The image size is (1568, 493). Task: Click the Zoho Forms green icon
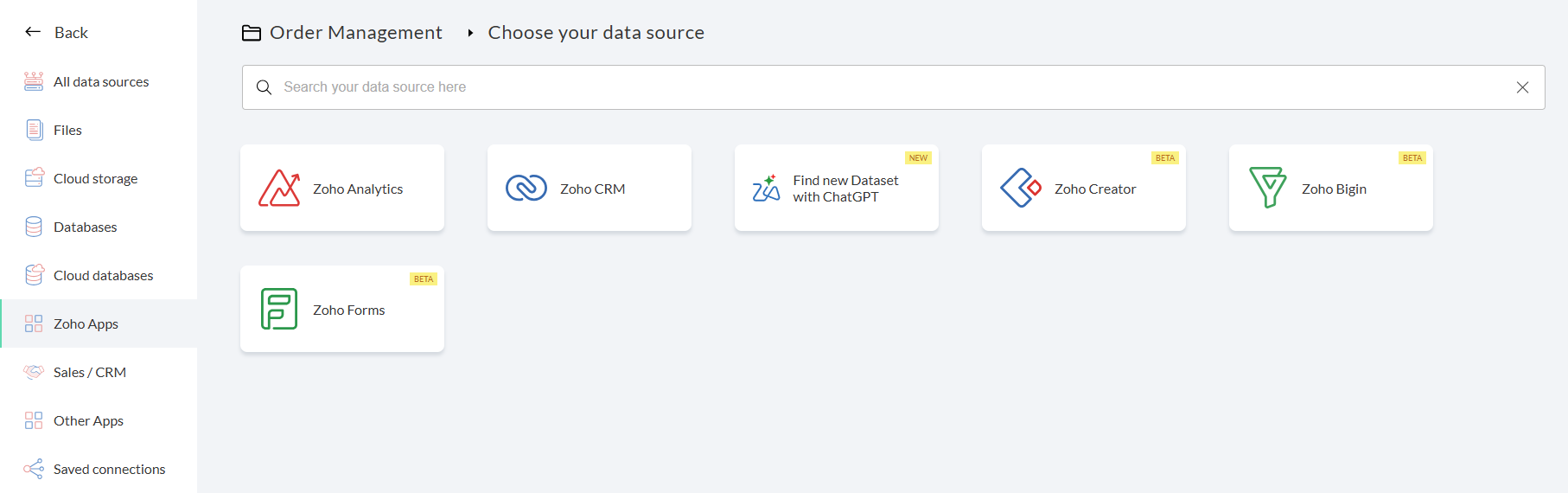pos(279,309)
